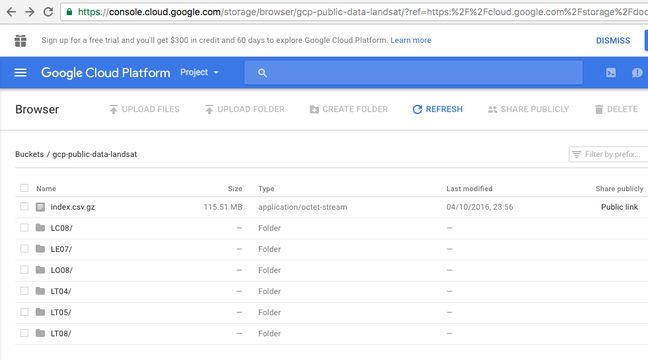Viewport: 648px width, 360px height.
Task: Open the LE07/ folder name
Action: click(x=61, y=249)
